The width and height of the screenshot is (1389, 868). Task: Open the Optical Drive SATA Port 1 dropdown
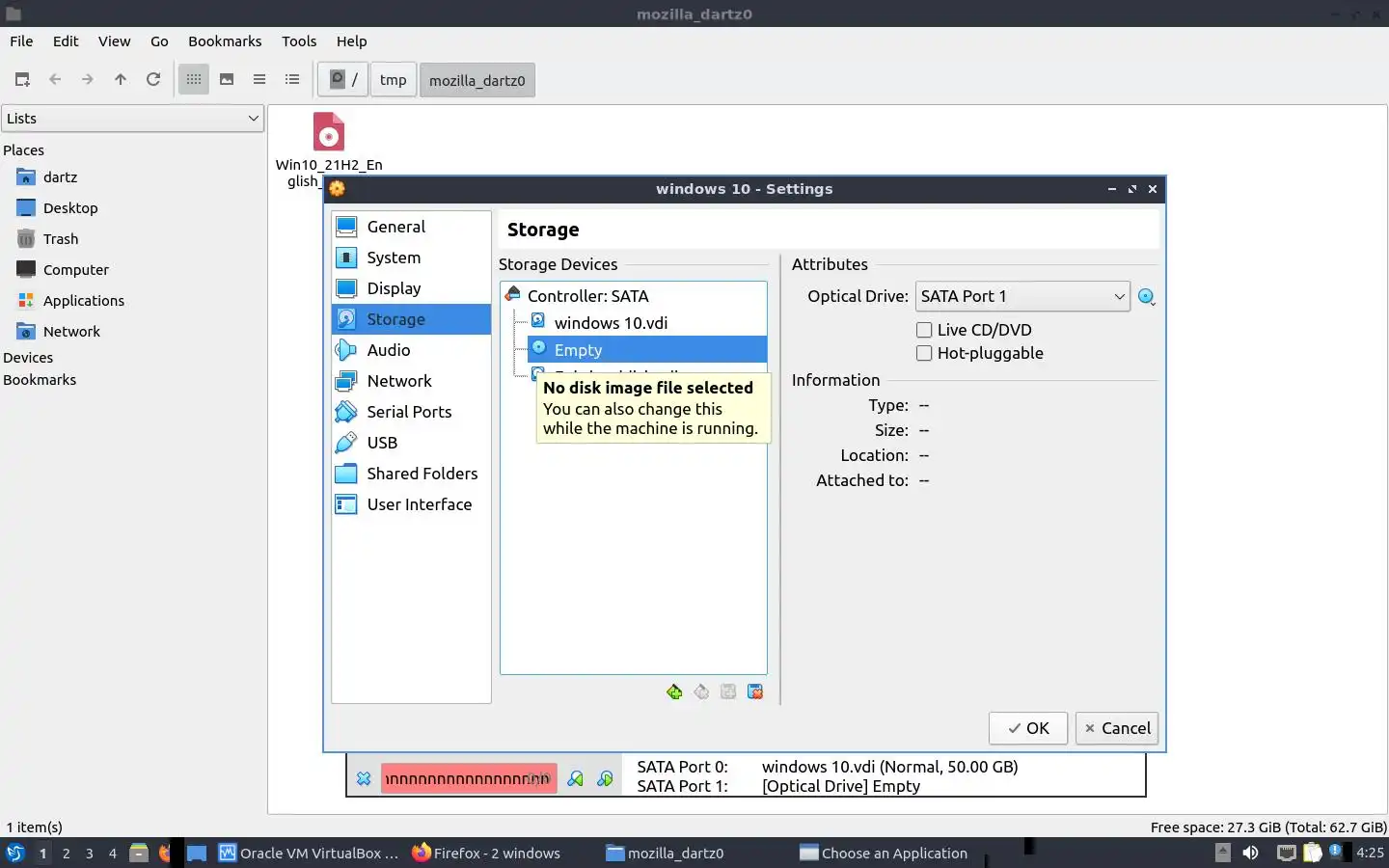click(1022, 296)
